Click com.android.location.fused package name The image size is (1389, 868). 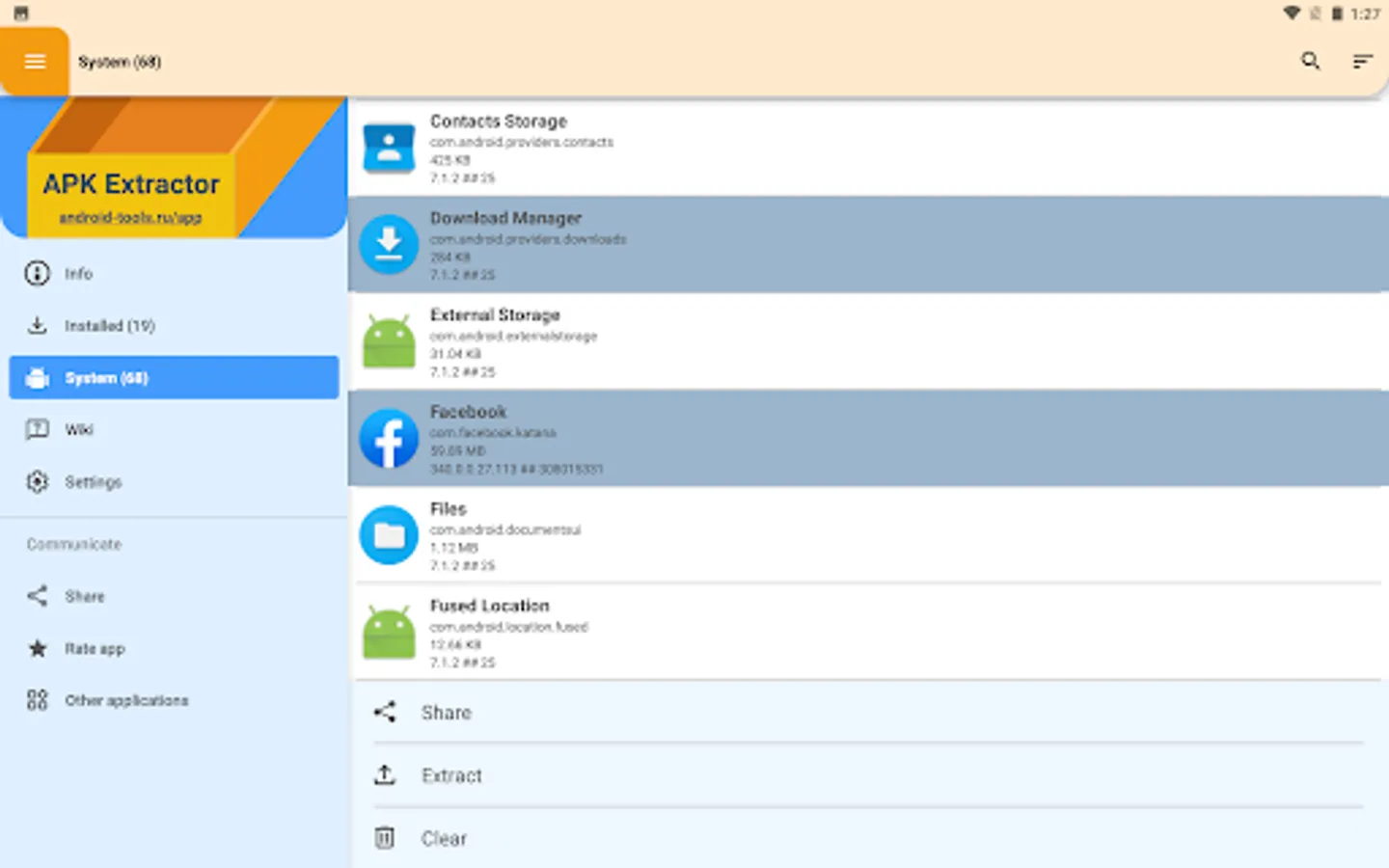point(509,627)
